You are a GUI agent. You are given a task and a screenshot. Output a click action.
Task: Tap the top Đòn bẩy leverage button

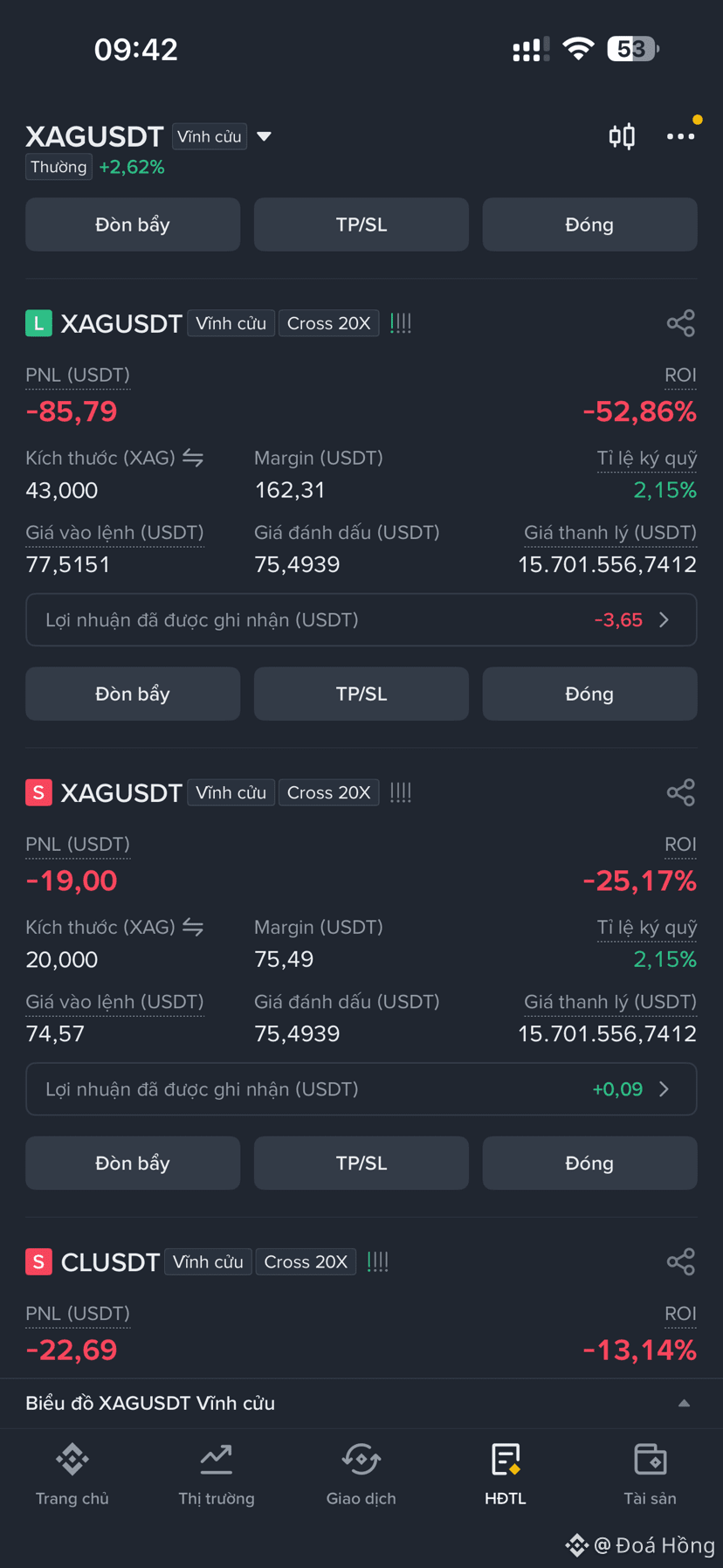[133, 224]
